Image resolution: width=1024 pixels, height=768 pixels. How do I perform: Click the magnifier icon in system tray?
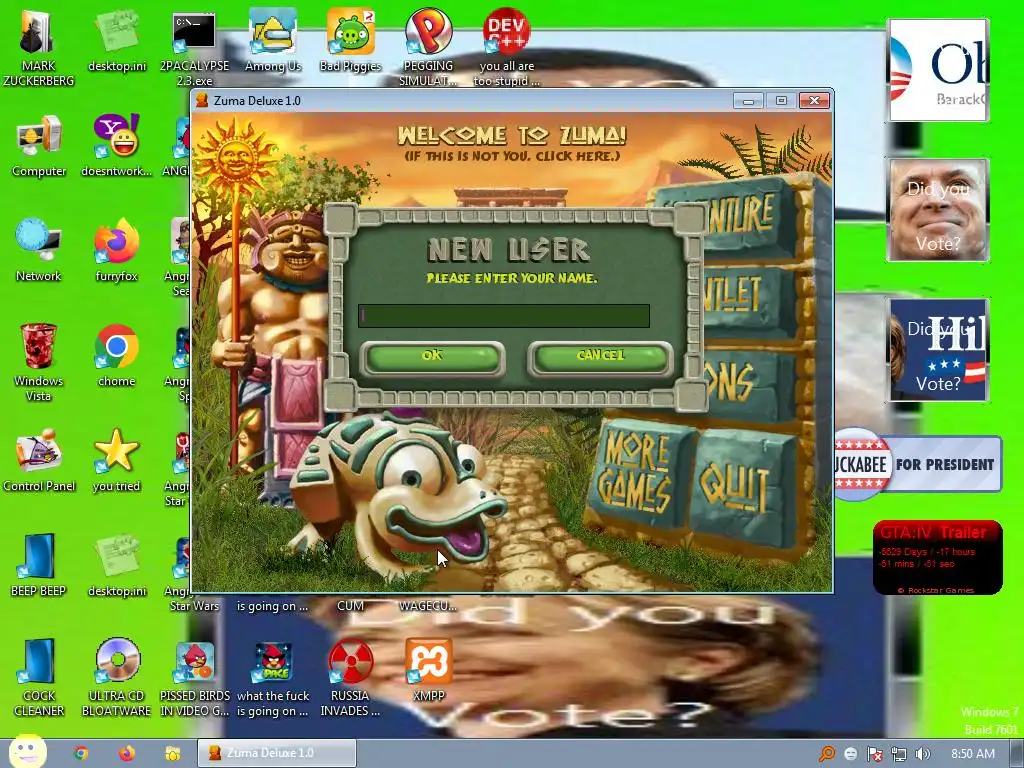[827, 754]
